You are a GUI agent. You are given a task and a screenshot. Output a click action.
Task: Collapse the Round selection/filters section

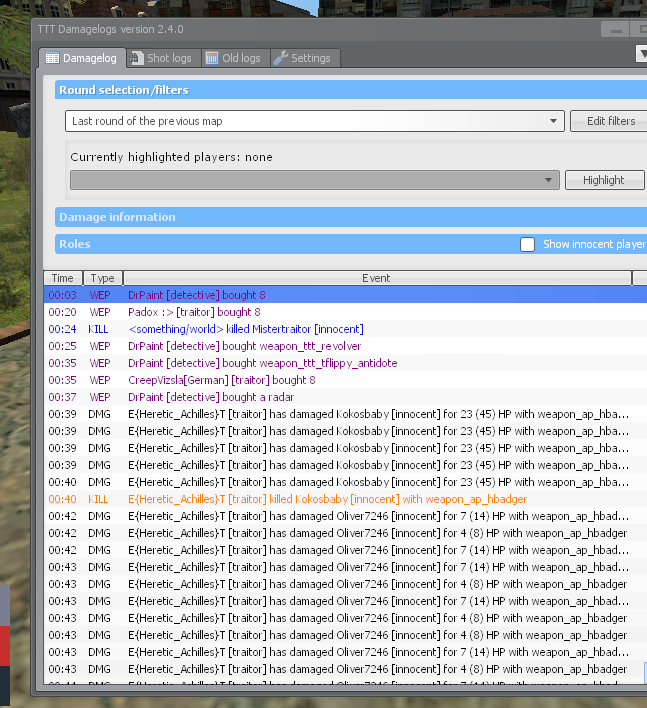tap(124, 90)
